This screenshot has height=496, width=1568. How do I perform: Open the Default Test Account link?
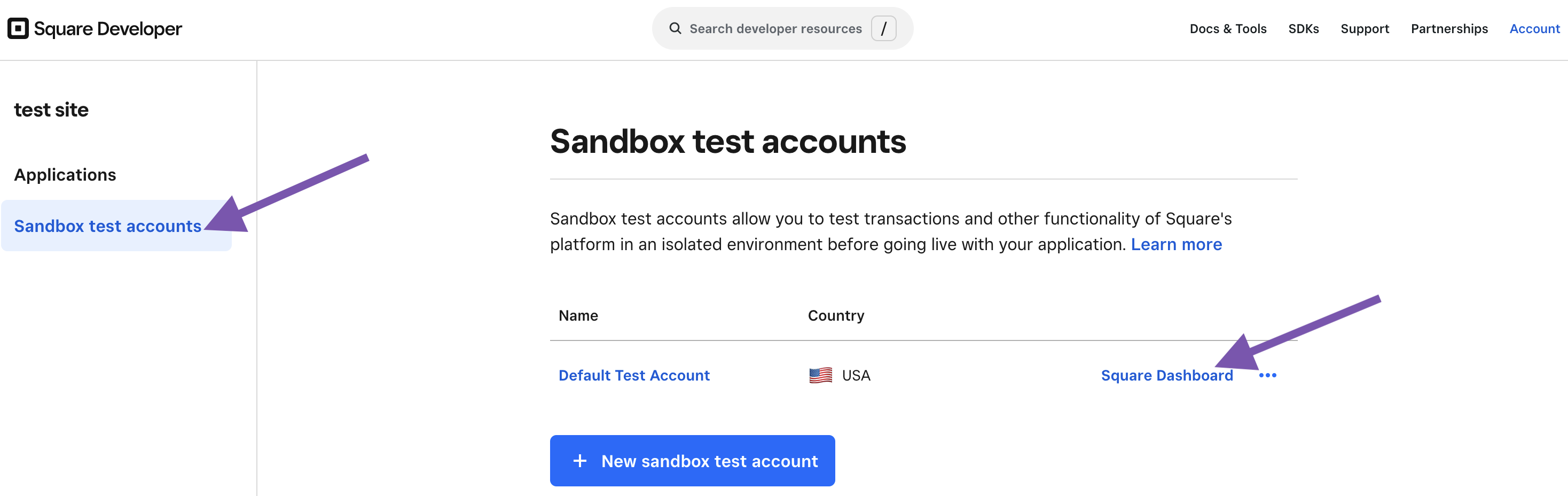pyautogui.click(x=633, y=375)
